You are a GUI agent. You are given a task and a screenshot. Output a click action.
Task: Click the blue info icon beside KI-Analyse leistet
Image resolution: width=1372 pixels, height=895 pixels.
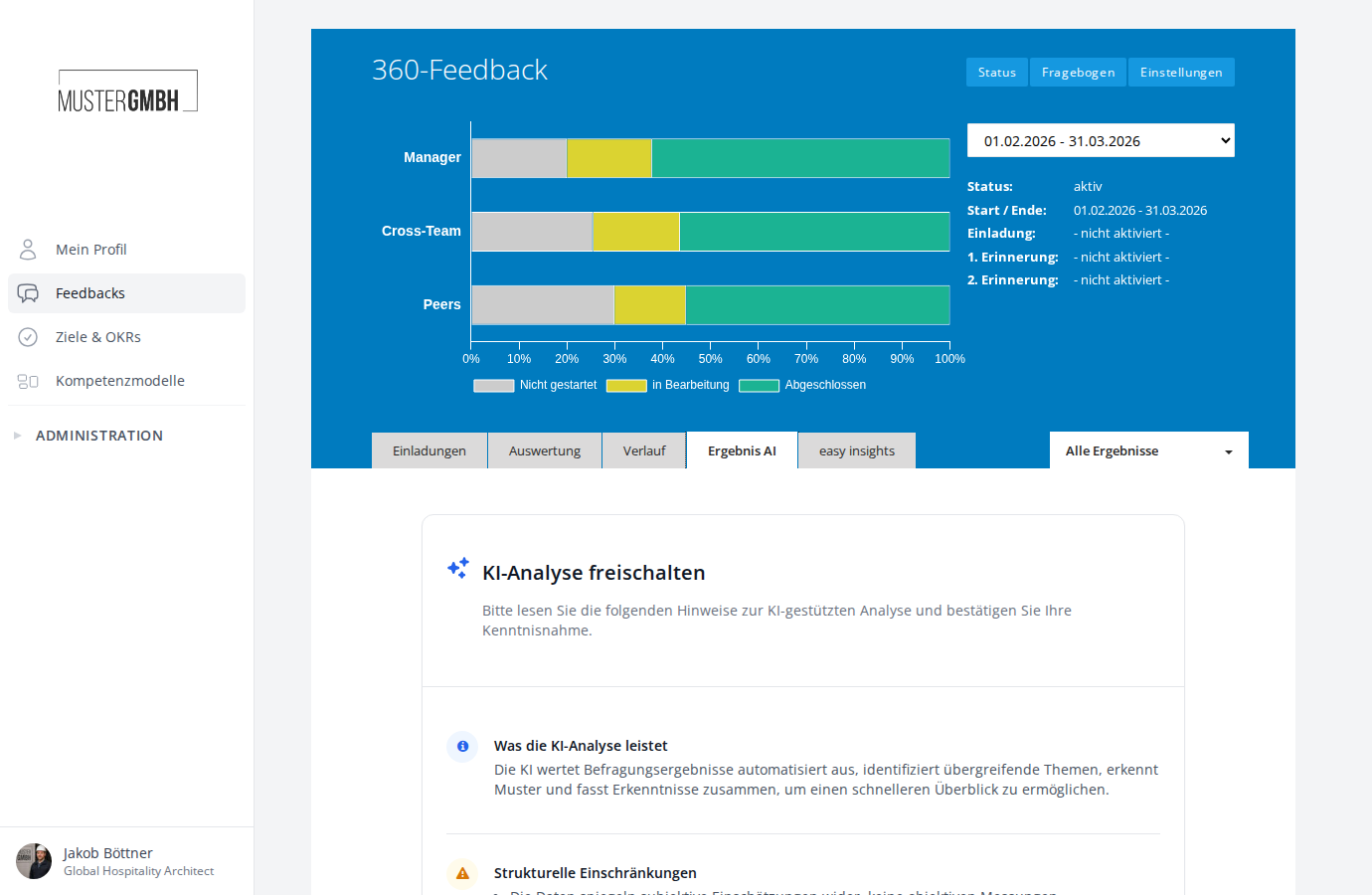(x=462, y=746)
